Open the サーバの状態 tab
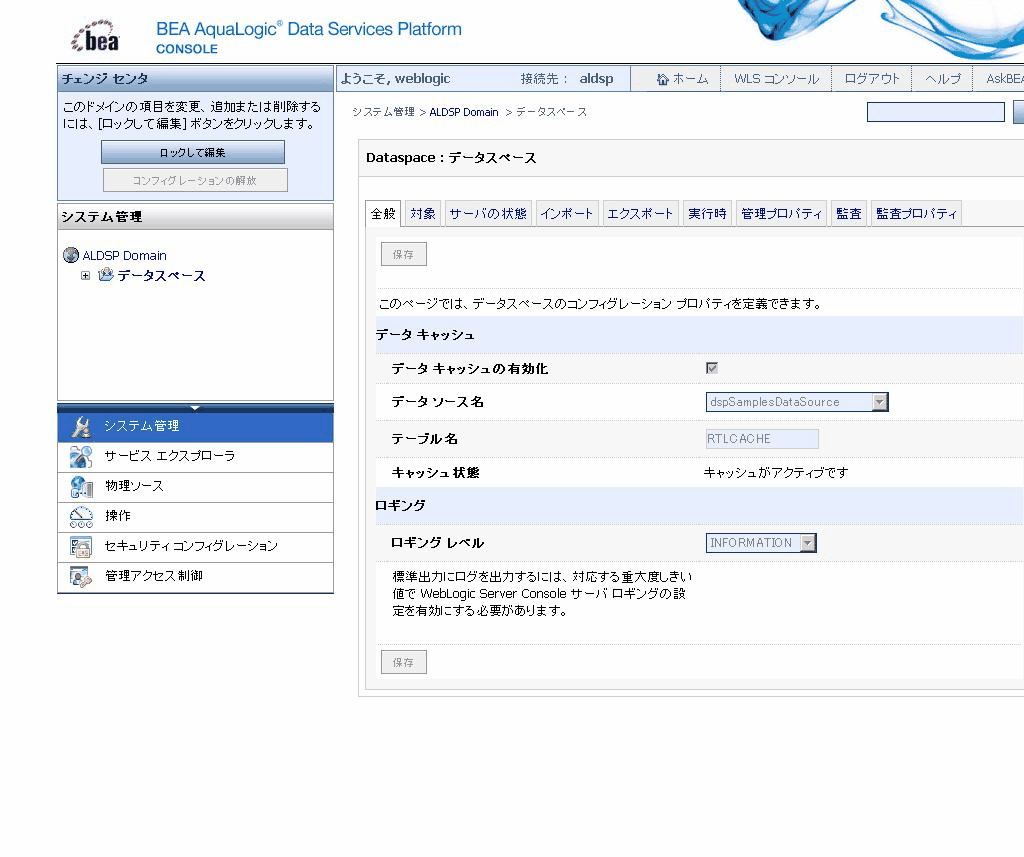Viewport: 1024px width, 857px height. tap(488, 214)
